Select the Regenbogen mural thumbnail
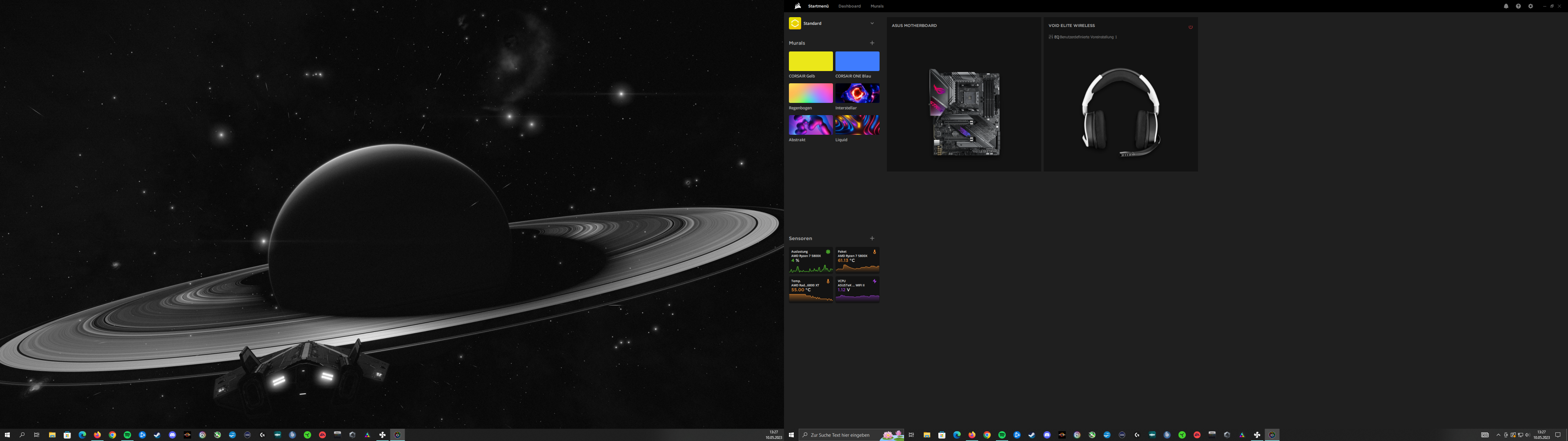The image size is (1568, 441). [810, 93]
